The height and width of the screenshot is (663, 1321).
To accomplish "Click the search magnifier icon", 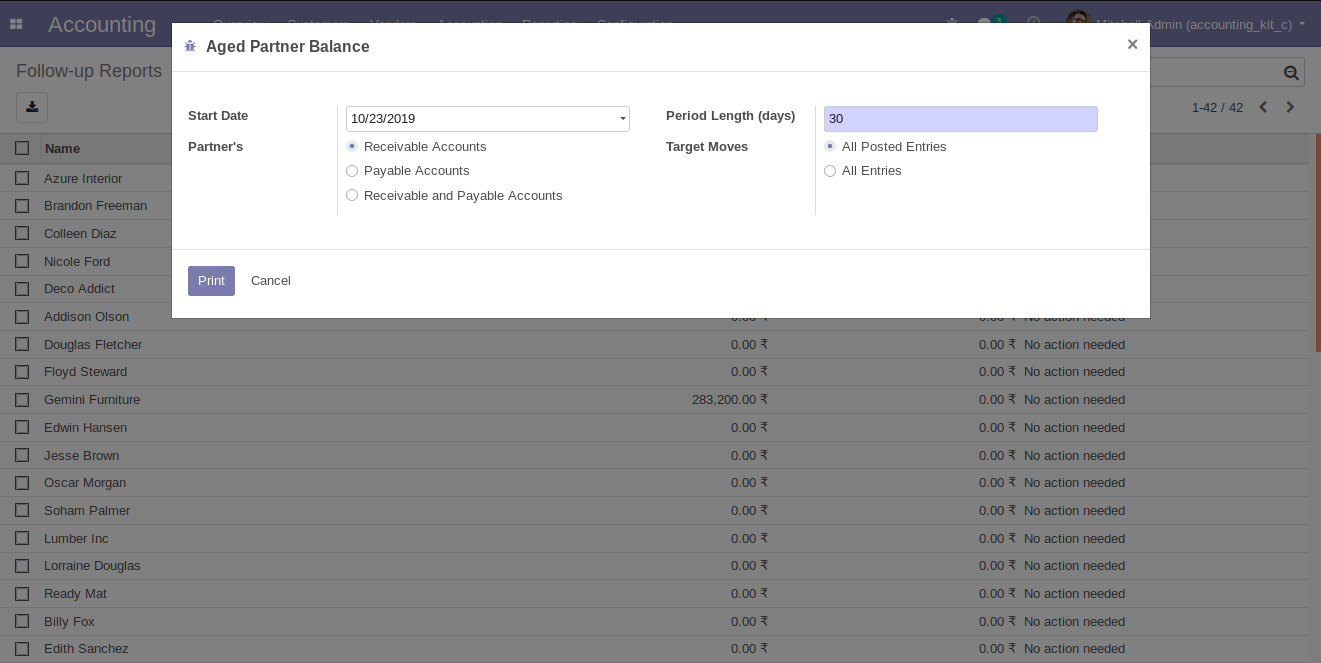I will 1291,72.
